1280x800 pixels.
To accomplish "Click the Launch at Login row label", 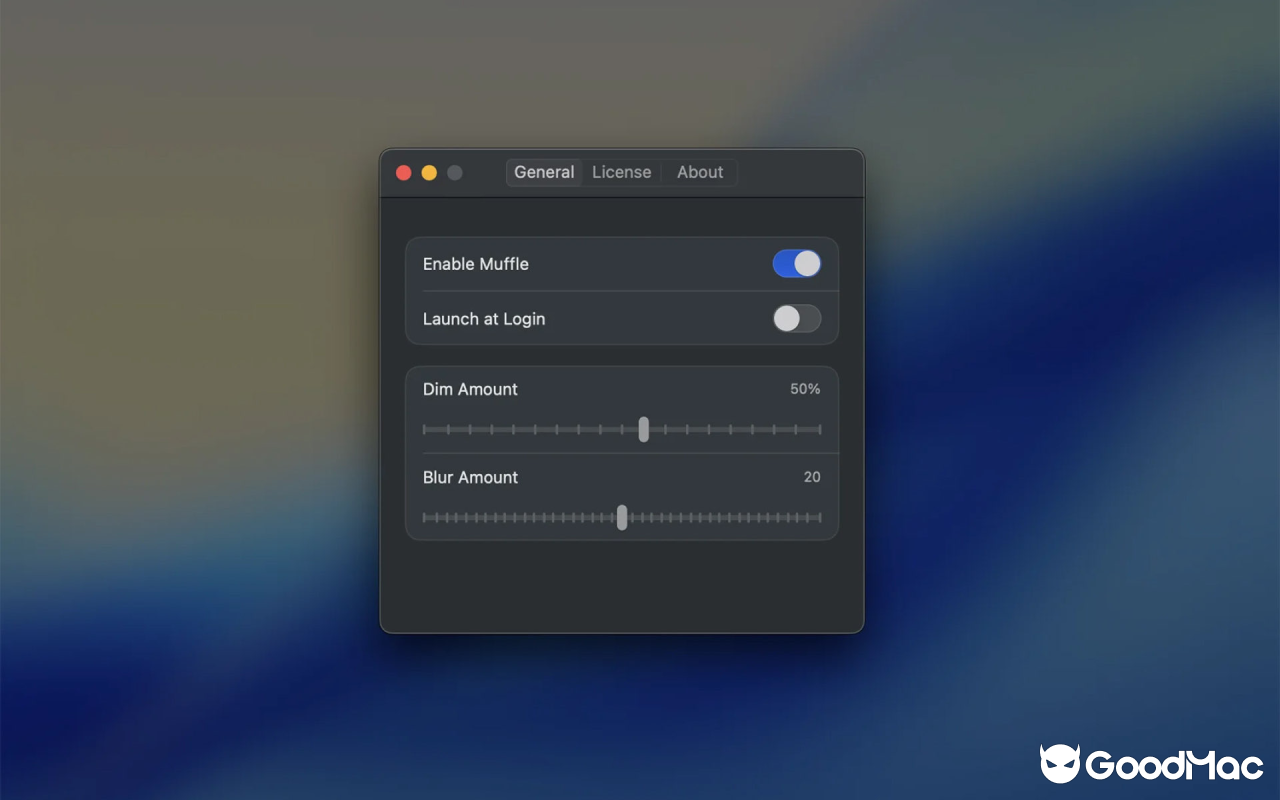I will [484, 318].
